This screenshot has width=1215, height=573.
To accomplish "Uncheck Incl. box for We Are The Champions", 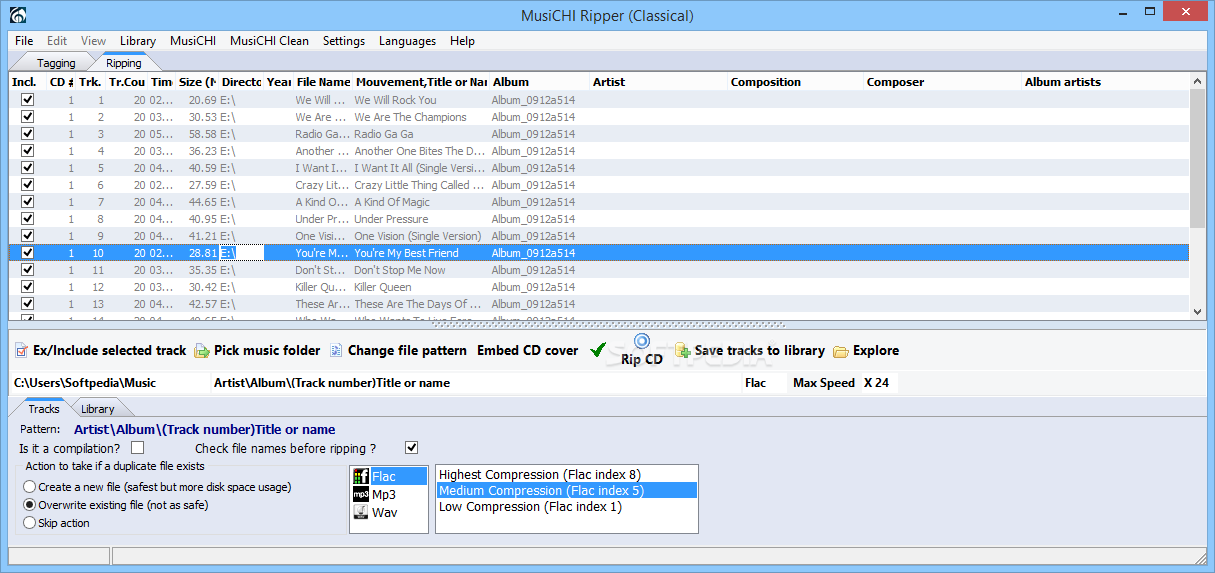I will (x=27, y=117).
